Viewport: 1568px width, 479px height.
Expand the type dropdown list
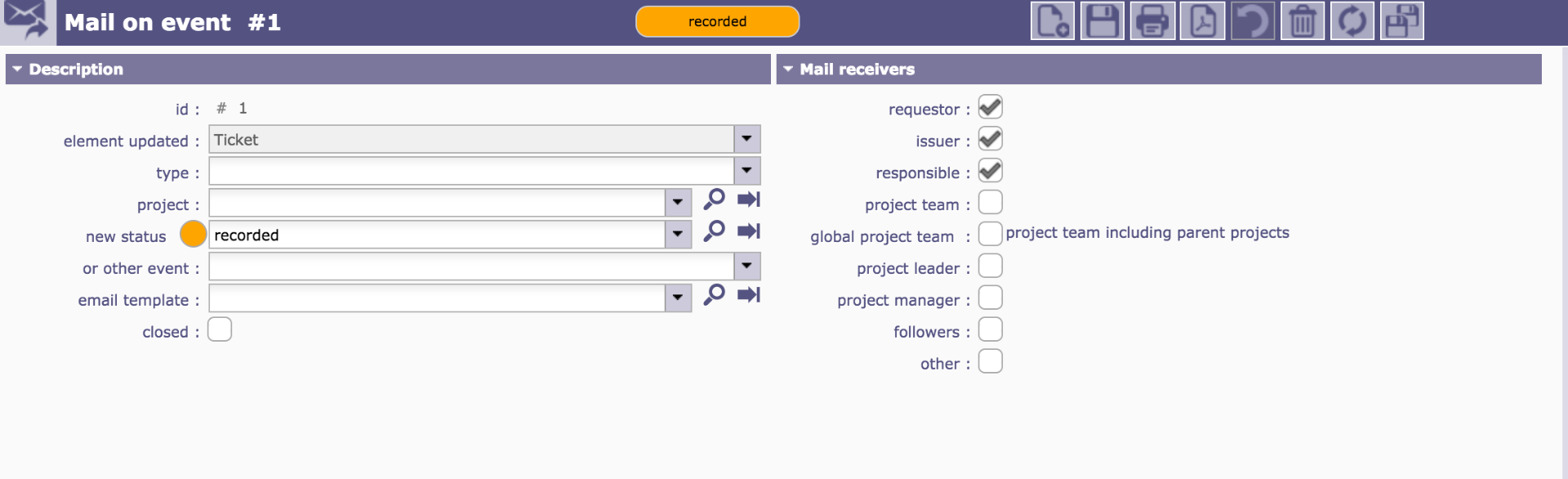[746, 172]
